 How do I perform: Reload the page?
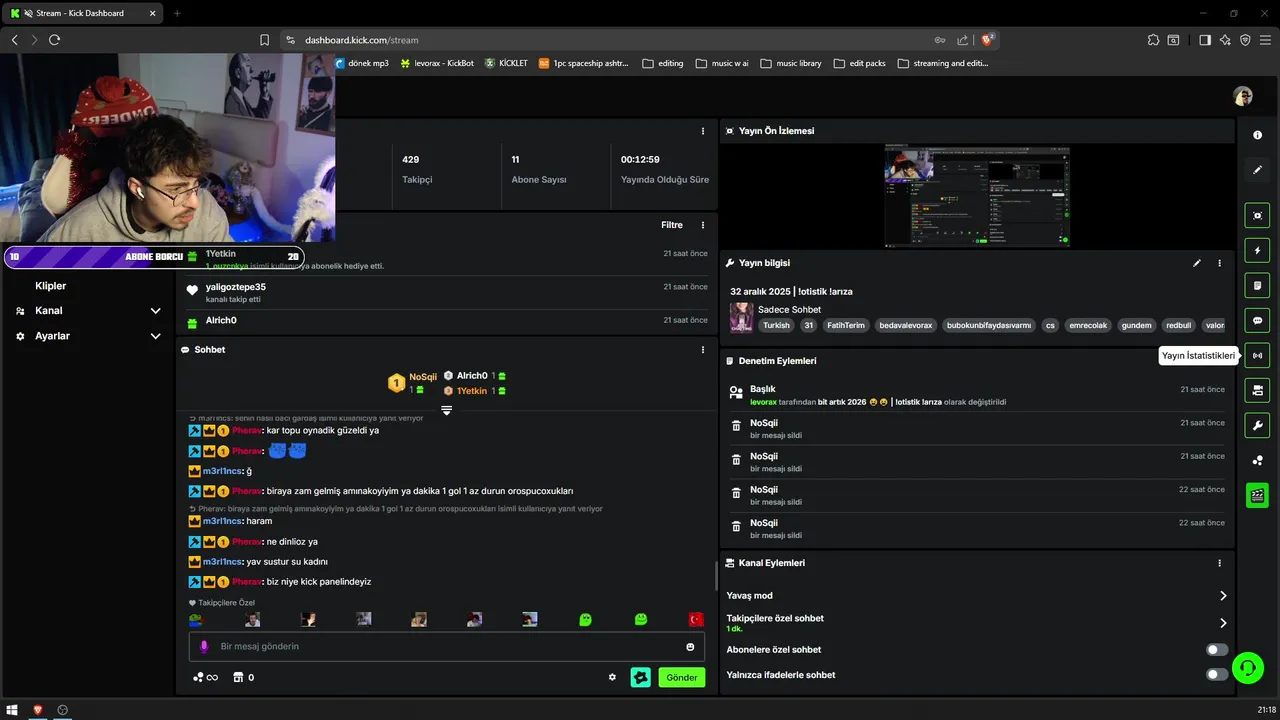tap(54, 40)
